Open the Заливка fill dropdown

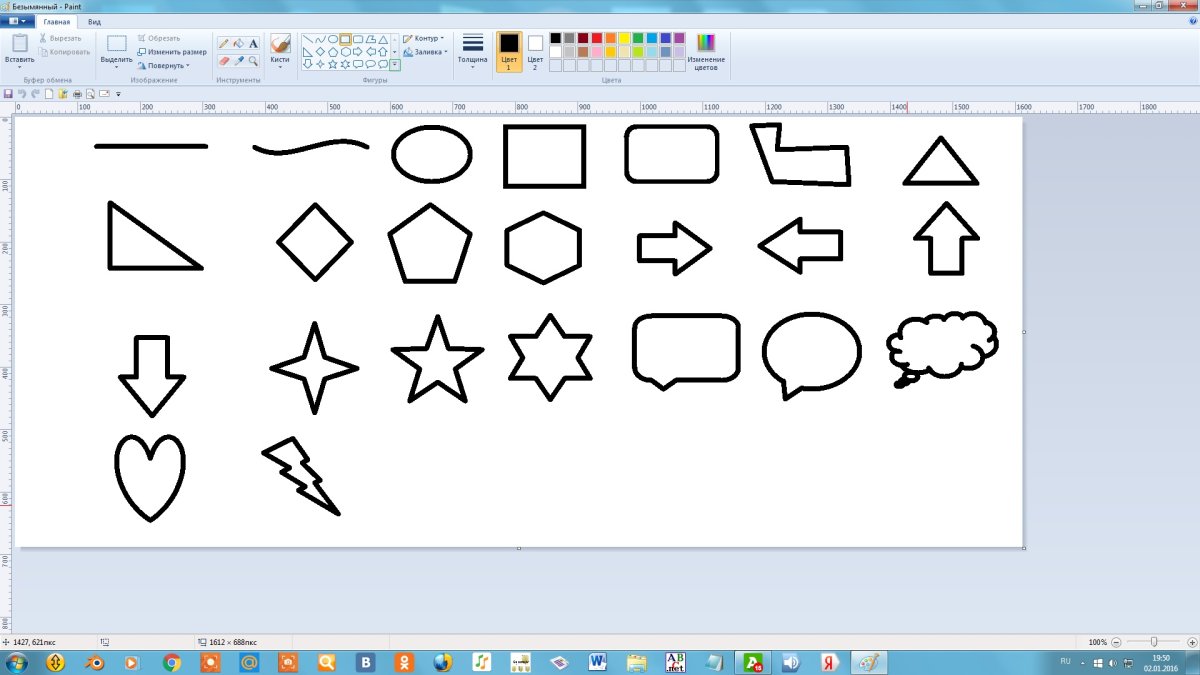tap(425, 51)
